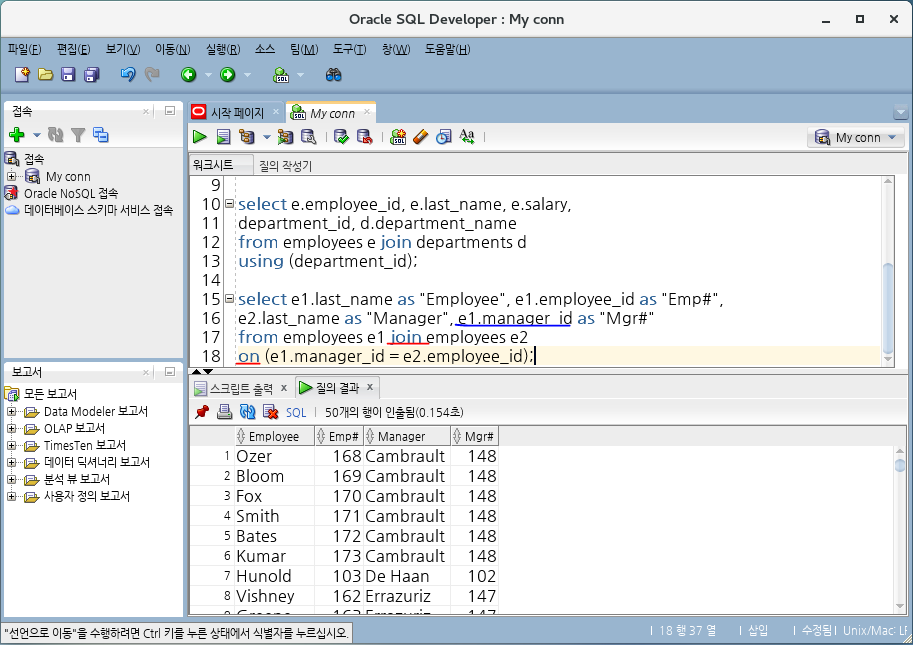
Task: Collapse the select statement on line 10
Action: (x=229, y=204)
